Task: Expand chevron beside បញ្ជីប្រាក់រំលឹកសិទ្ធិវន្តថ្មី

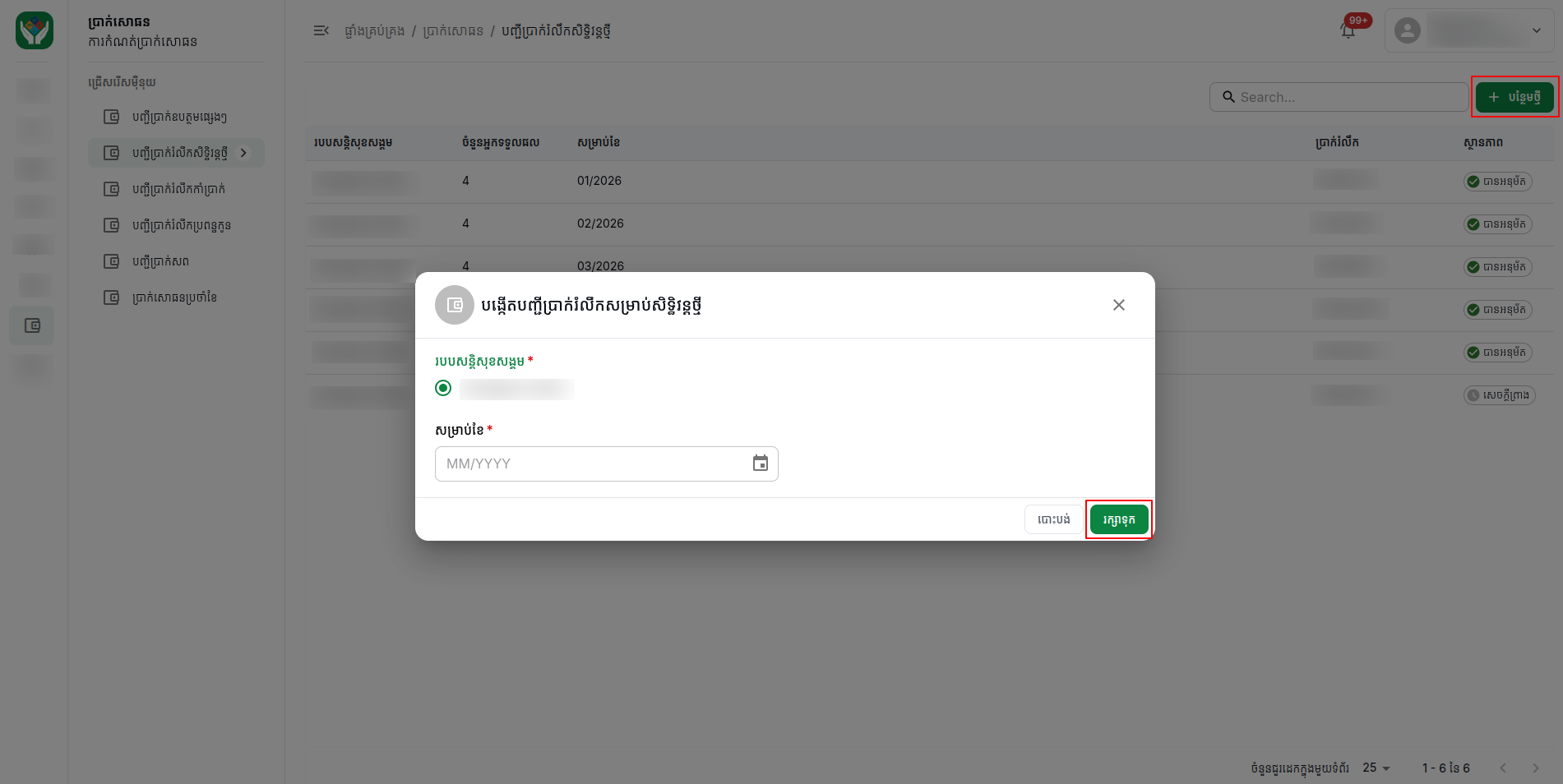Action: [x=243, y=153]
